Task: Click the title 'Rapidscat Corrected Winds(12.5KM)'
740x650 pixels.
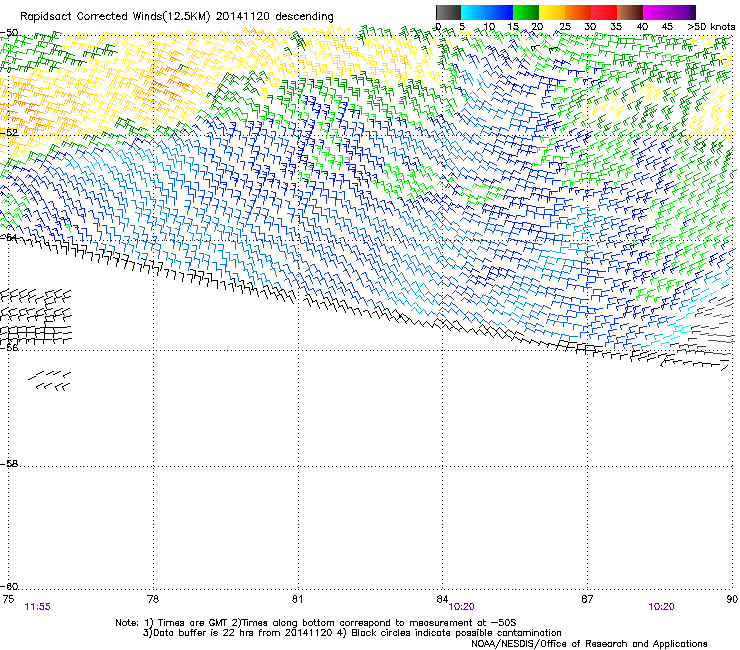Action: 115,17
